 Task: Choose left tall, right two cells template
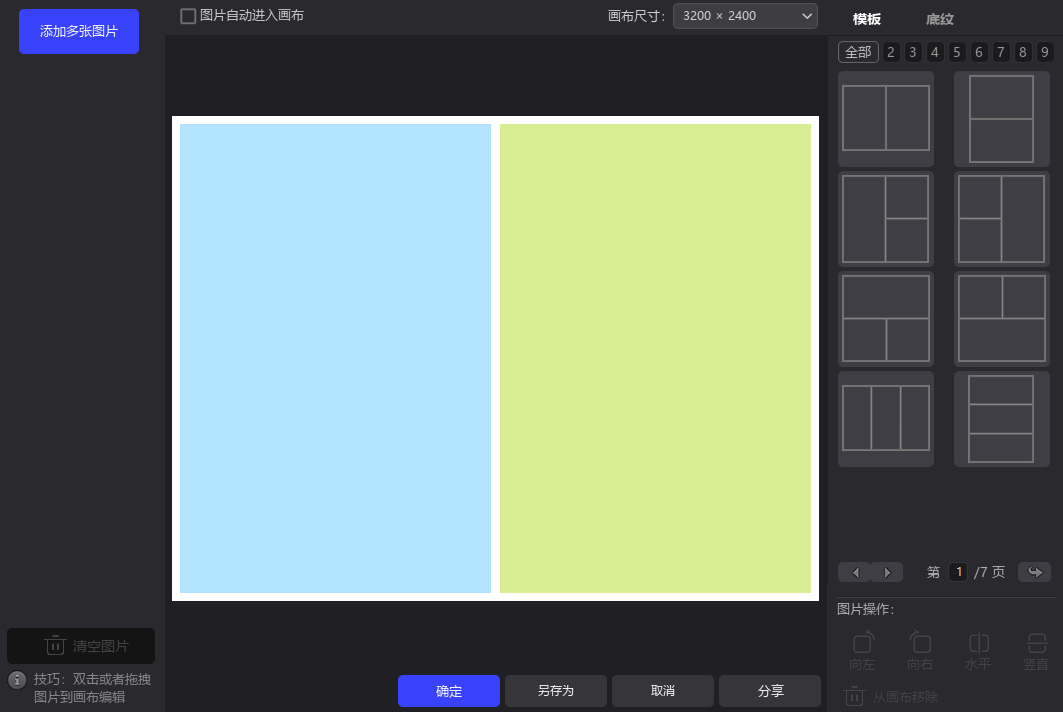(886, 219)
